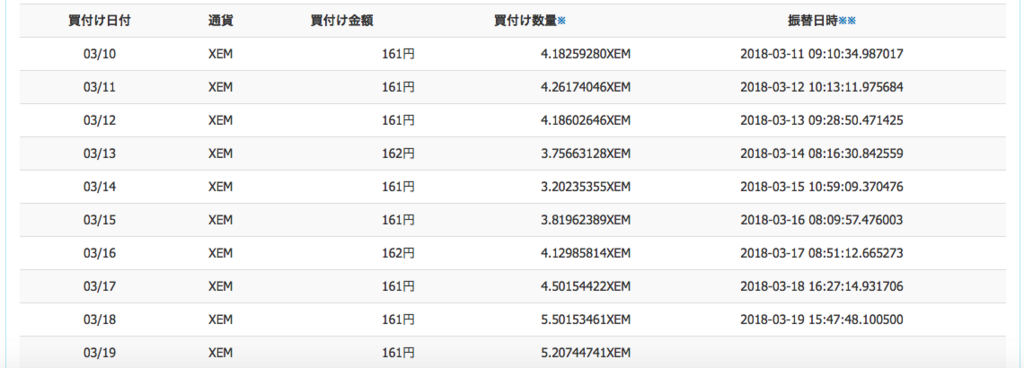
Task: Click quantity 4.18602646XEM
Action: pyautogui.click(x=586, y=121)
